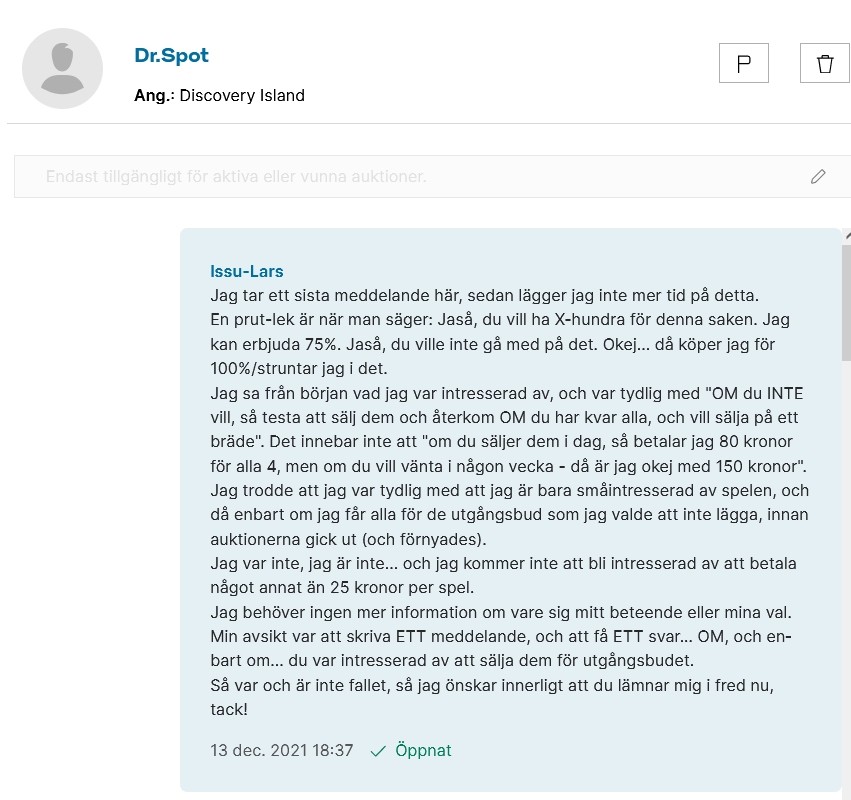Screen dimensions: 851x800
Task: Click the message list scrollbar thumb
Action: 847,301
